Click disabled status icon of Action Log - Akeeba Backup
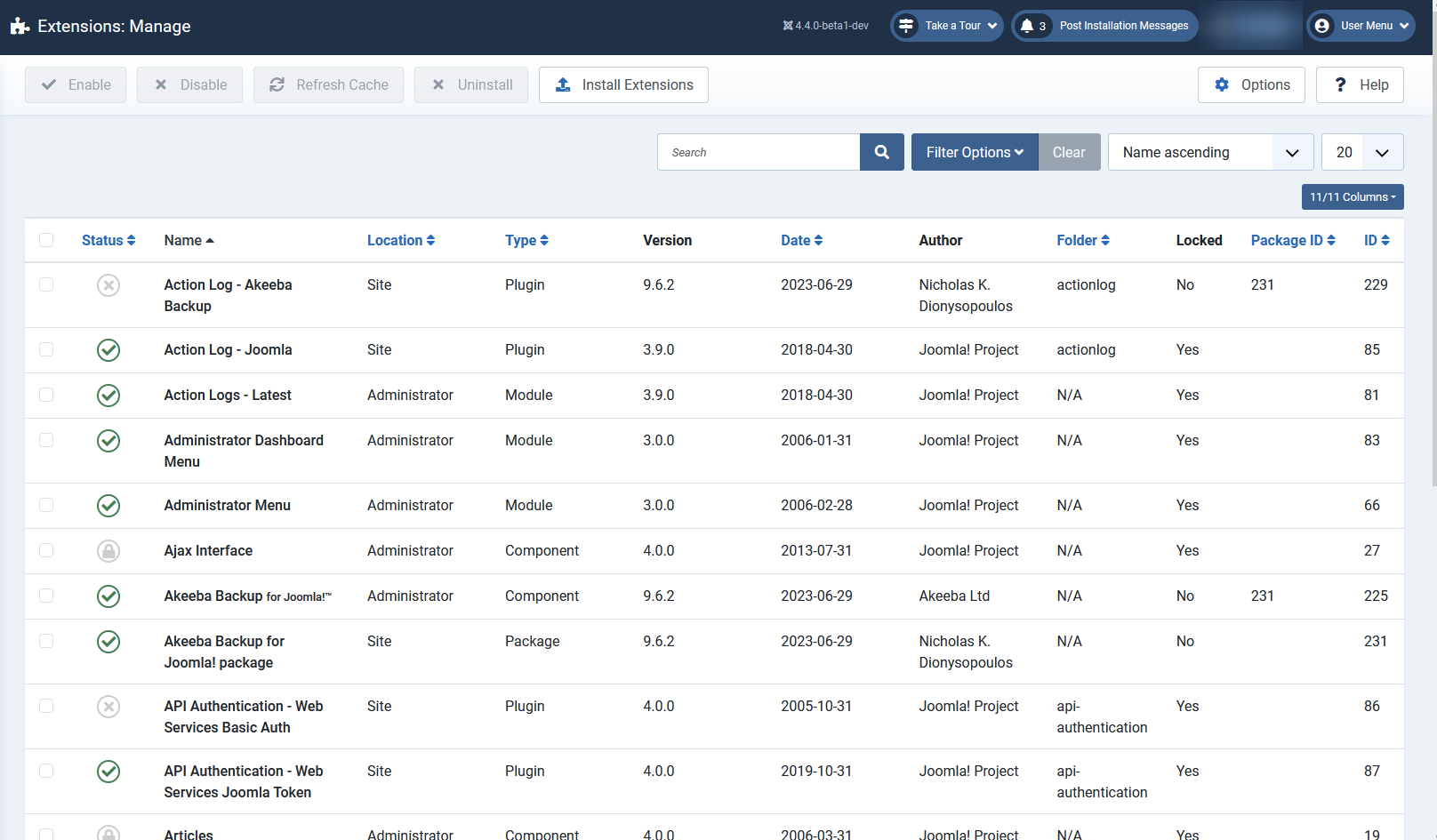 pos(108,284)
